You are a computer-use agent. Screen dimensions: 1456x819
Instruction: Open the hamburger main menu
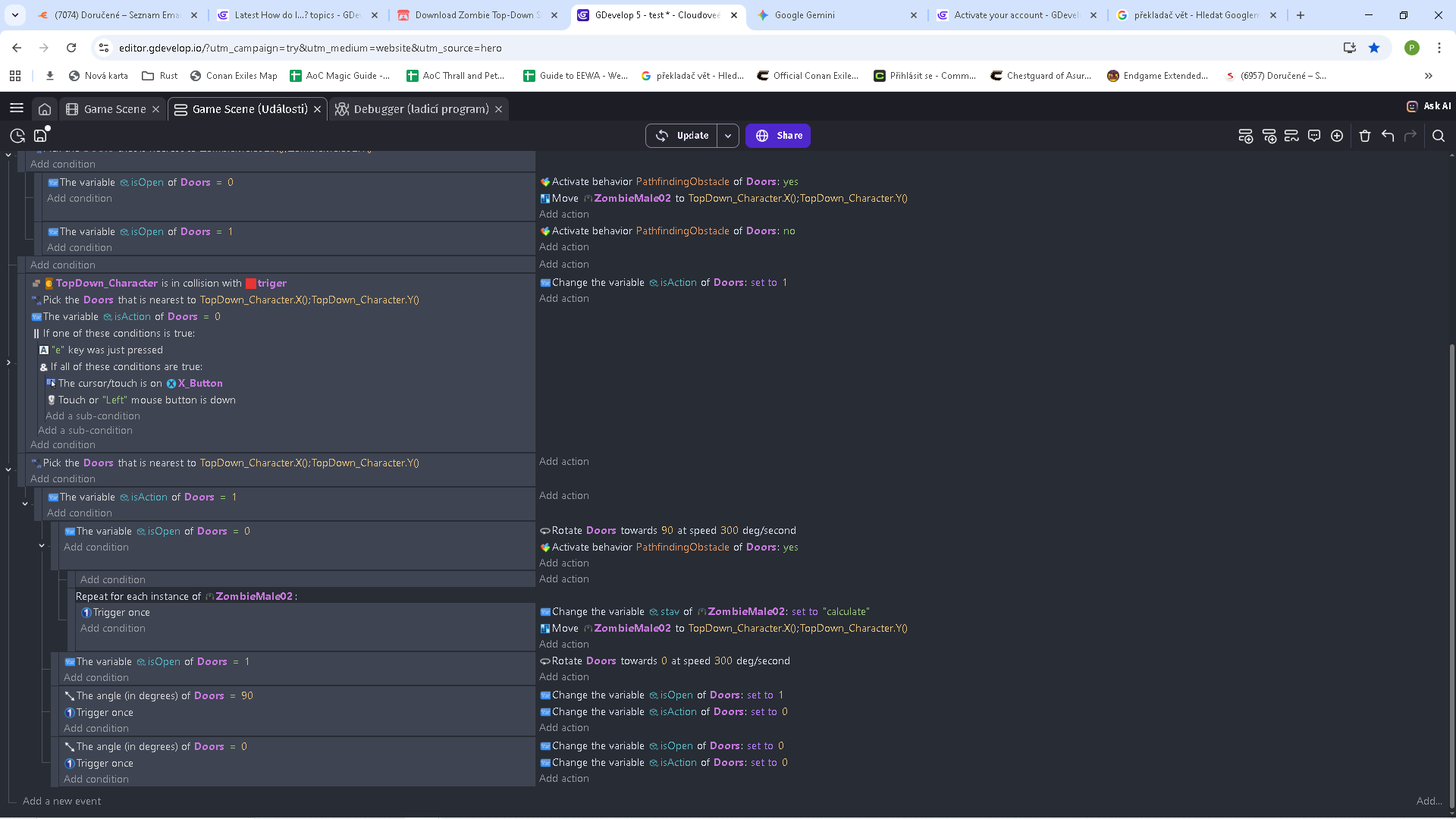tap(17, 108)
